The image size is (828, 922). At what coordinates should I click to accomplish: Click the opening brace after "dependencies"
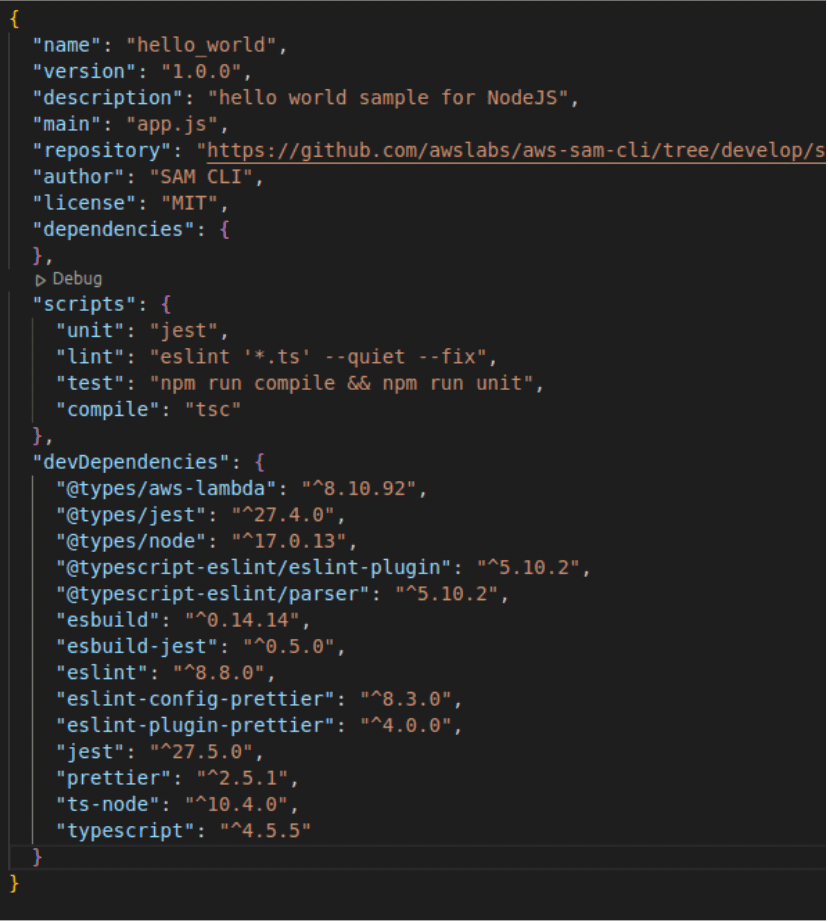(x=224, y=229)
